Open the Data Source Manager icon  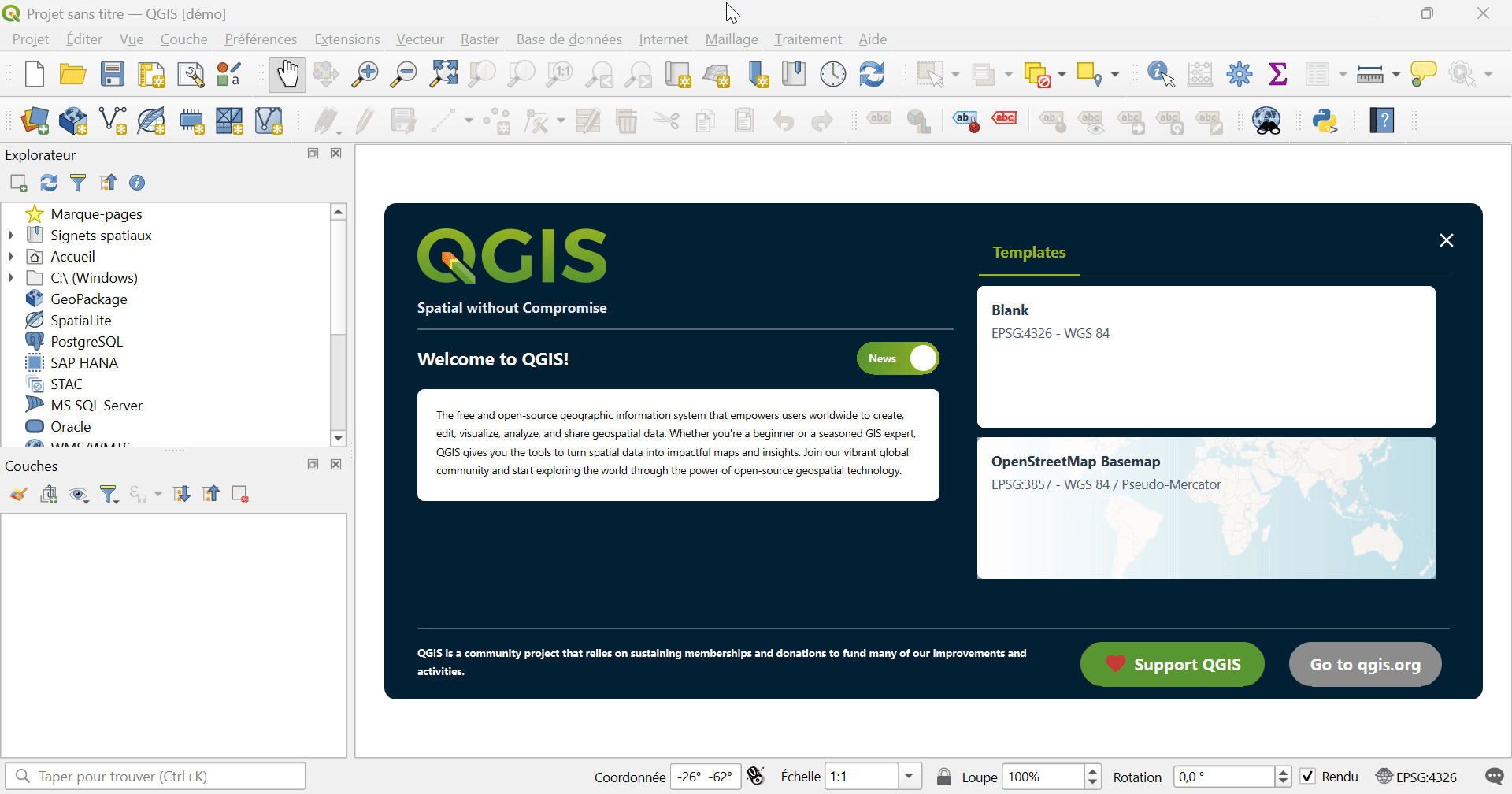click(35, 121)
